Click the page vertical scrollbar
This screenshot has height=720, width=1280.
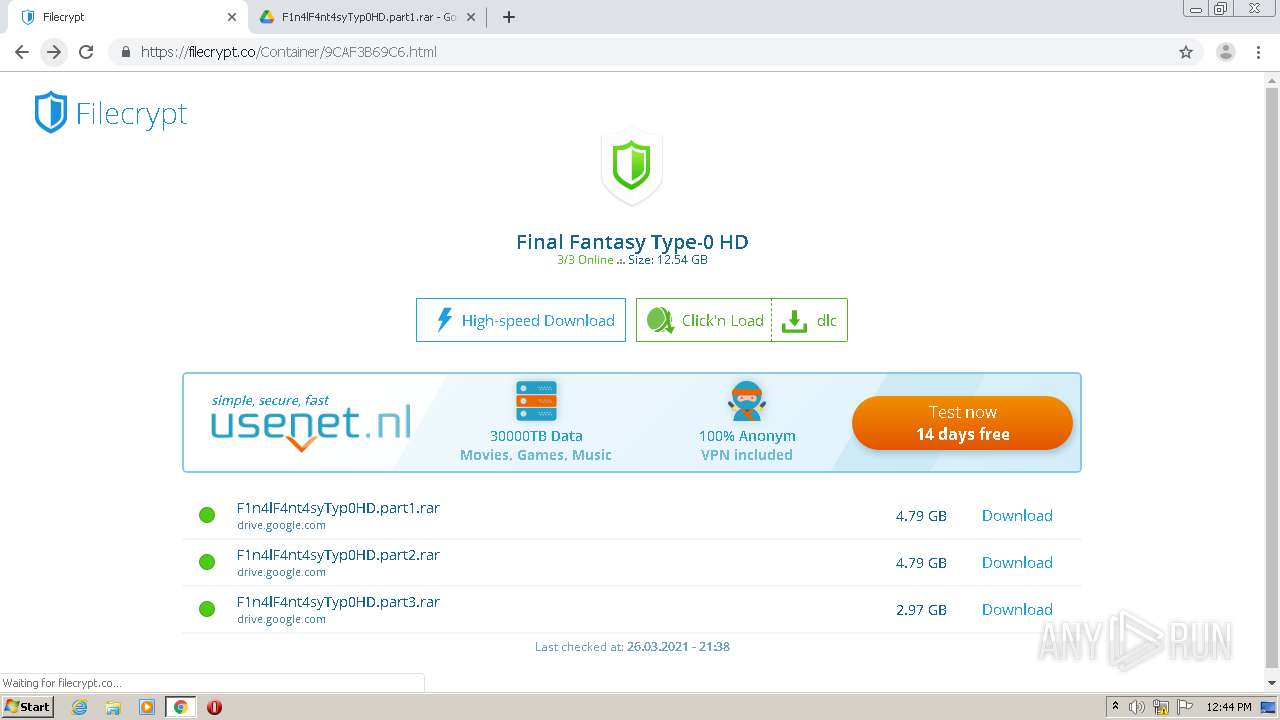coord(1272,380)
